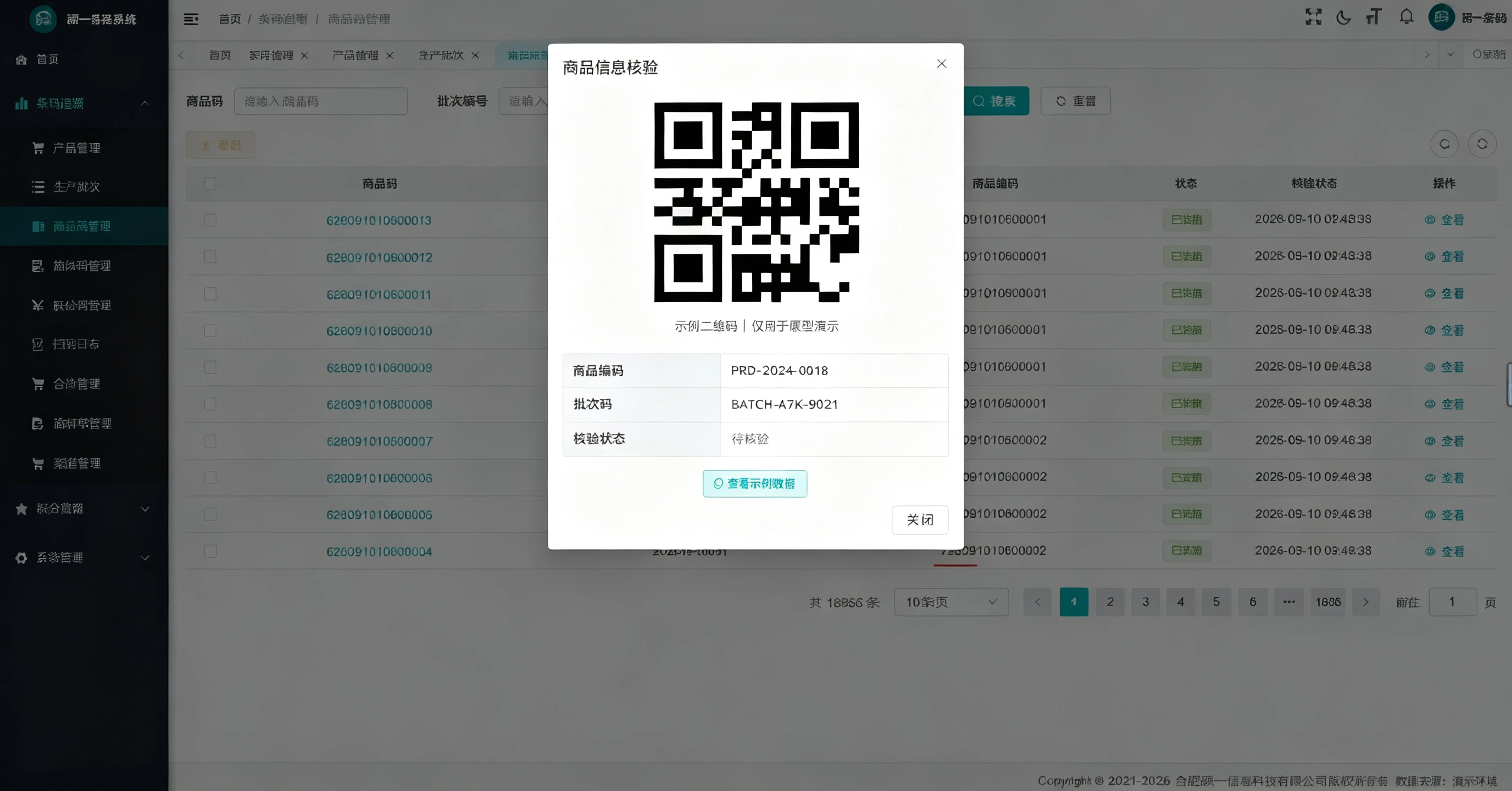Click the 关闭 button in the dialog
1512x791 pixels.
click(x=920, y=520)
